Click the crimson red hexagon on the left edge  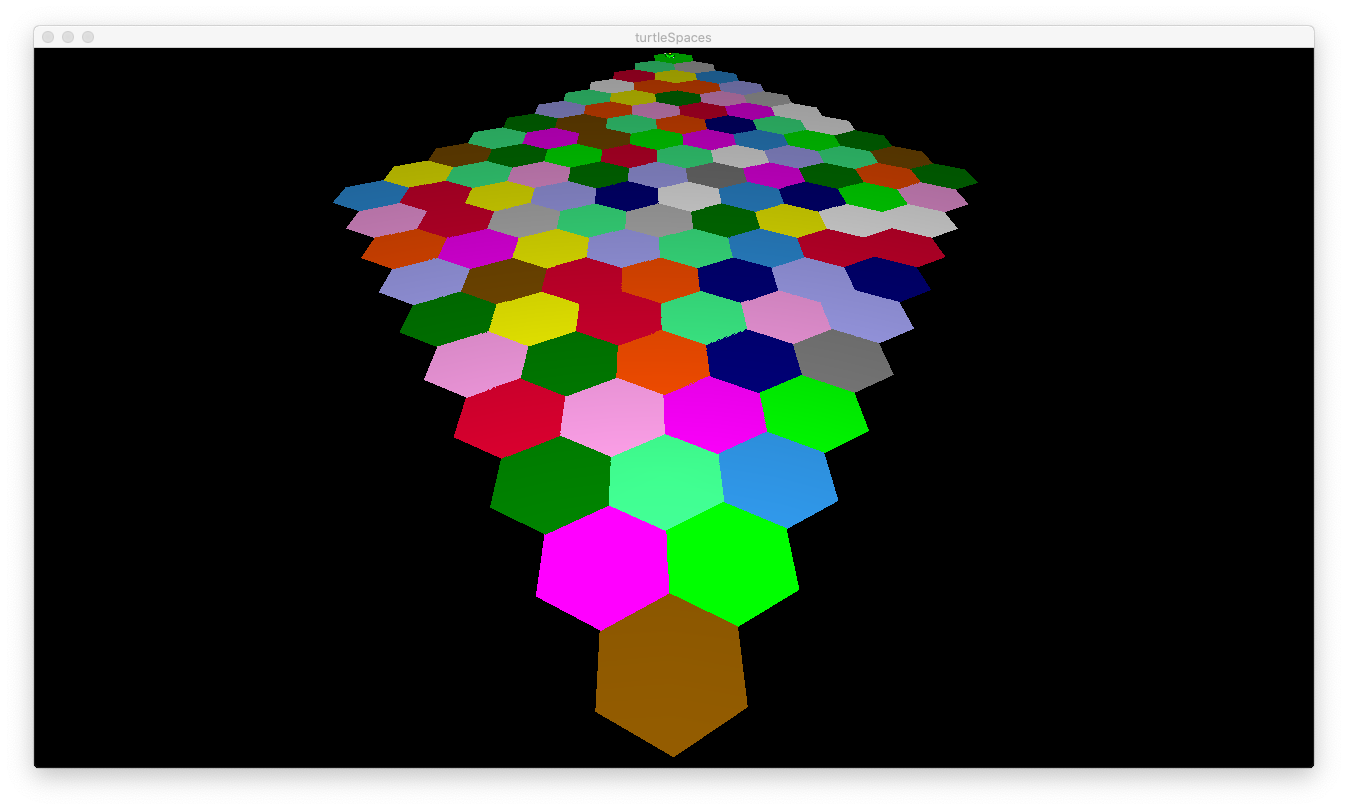510,417
